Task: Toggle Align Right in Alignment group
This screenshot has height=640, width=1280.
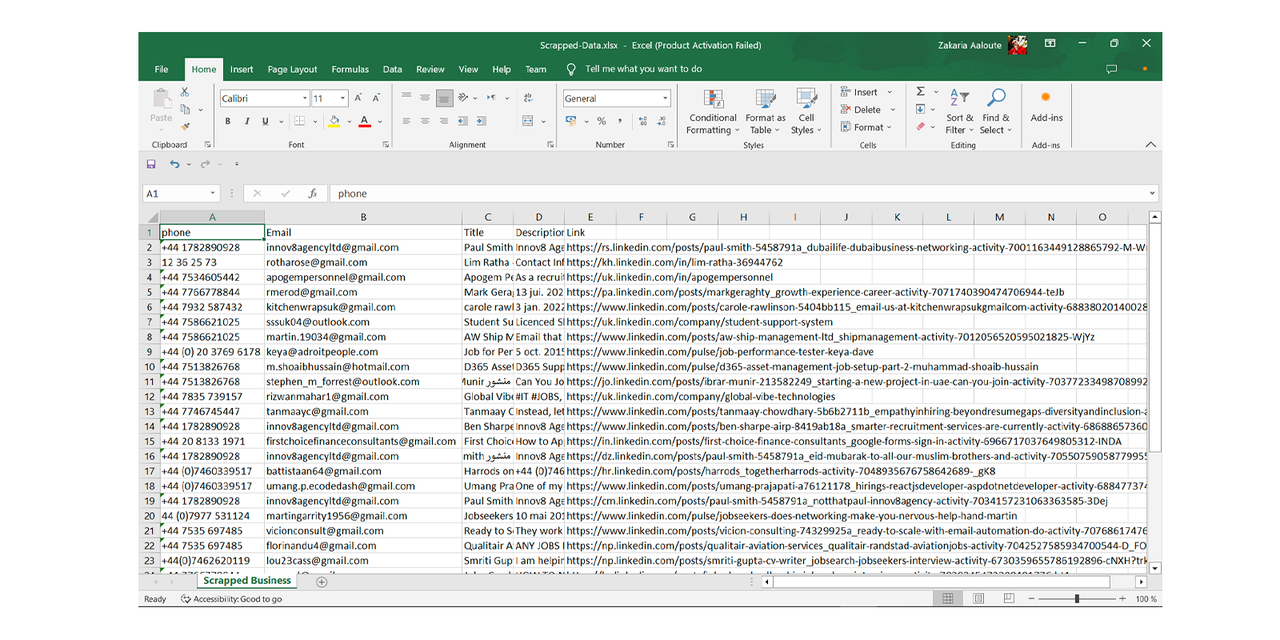Action: 443,121
